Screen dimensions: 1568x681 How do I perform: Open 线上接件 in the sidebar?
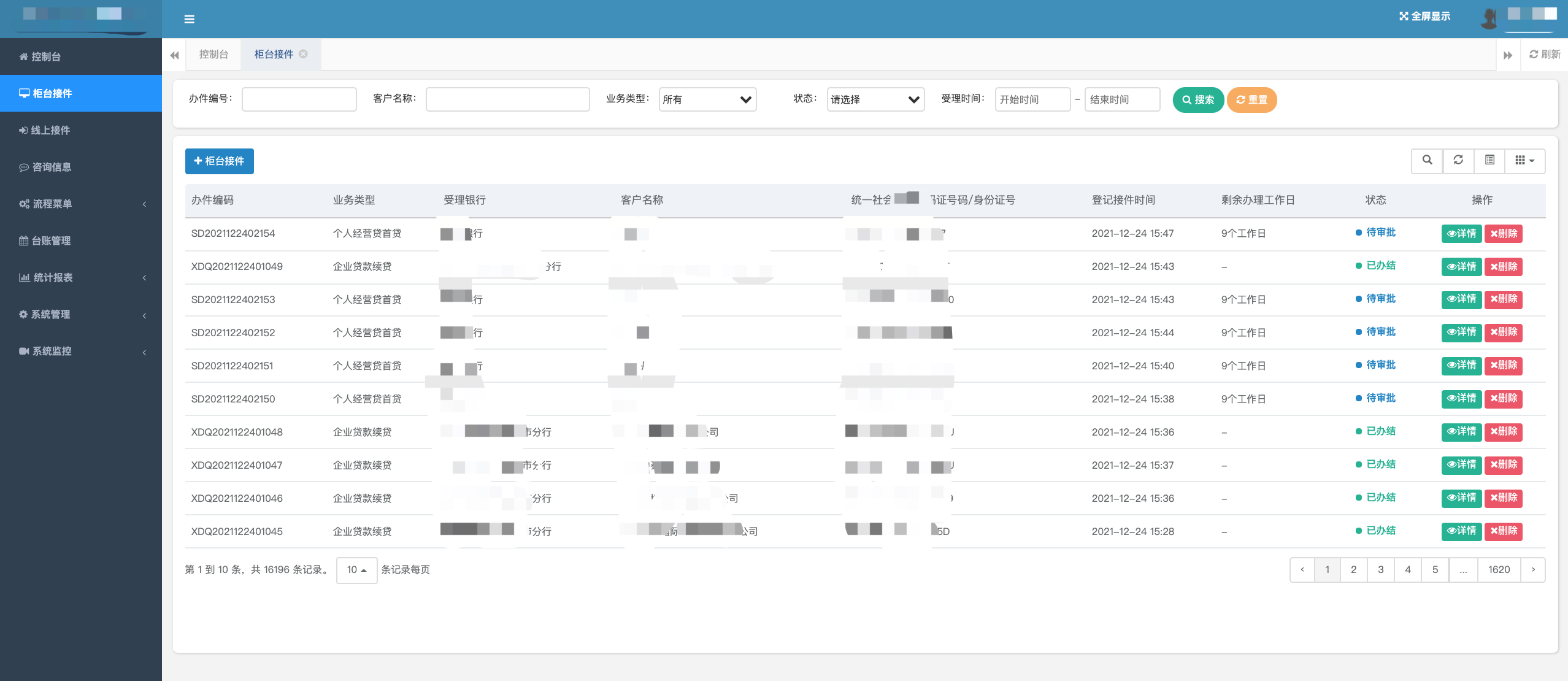tap(81, 130)
